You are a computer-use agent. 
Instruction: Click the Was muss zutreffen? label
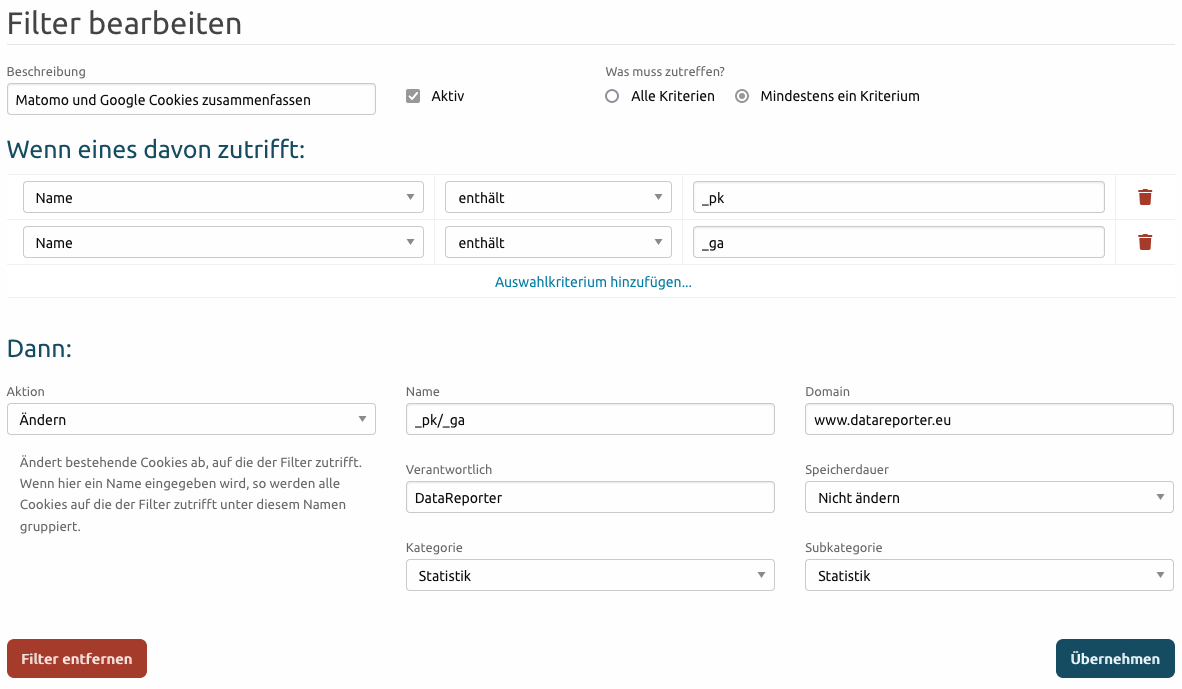pos(665,72)
